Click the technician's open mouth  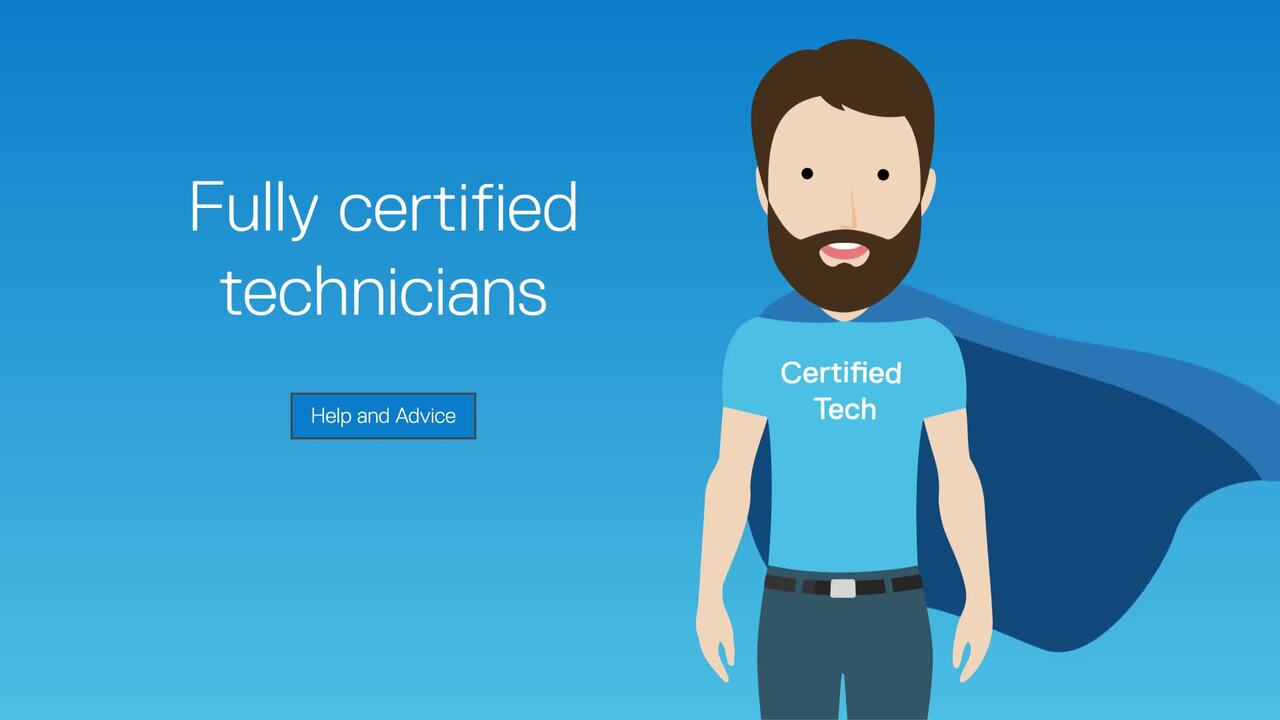[x=845, y=251]
